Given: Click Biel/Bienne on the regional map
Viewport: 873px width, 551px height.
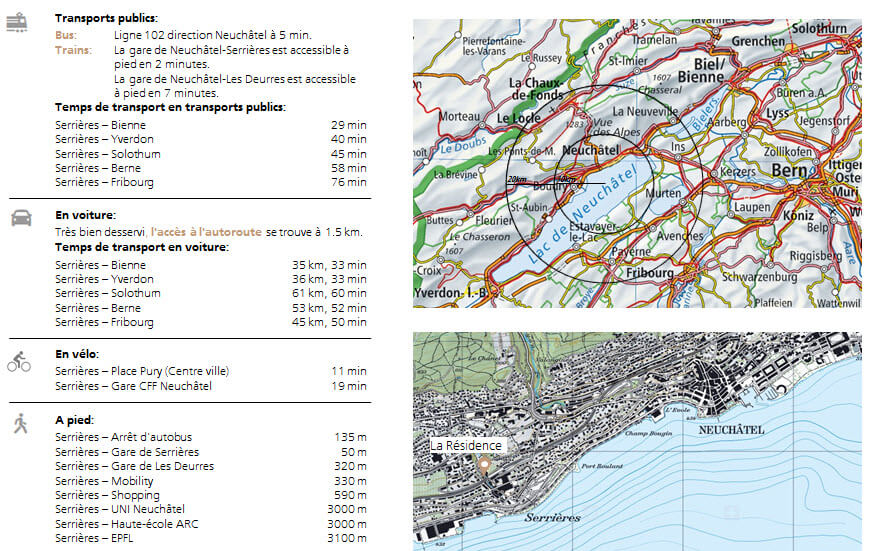Looking at the screenshot, I should click(703, 71).
